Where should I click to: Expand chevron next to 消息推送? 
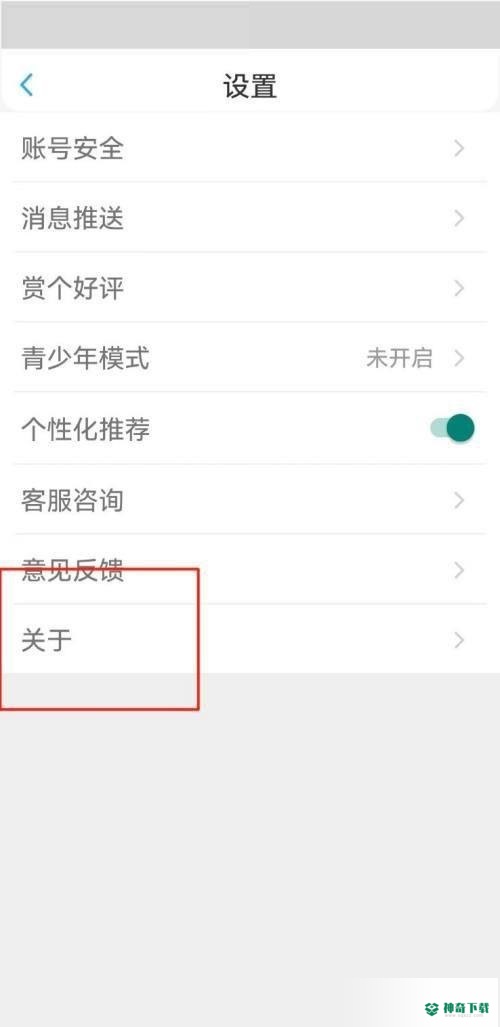pos(459,218)
